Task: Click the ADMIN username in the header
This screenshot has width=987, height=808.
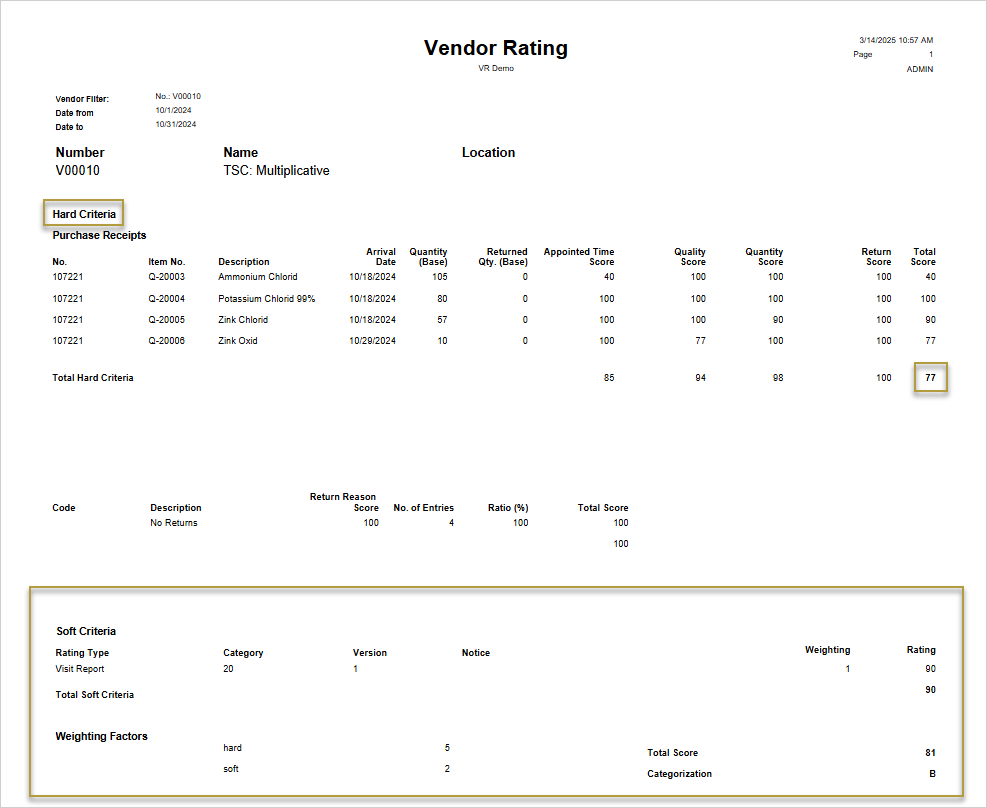Action: click(918, 68)
